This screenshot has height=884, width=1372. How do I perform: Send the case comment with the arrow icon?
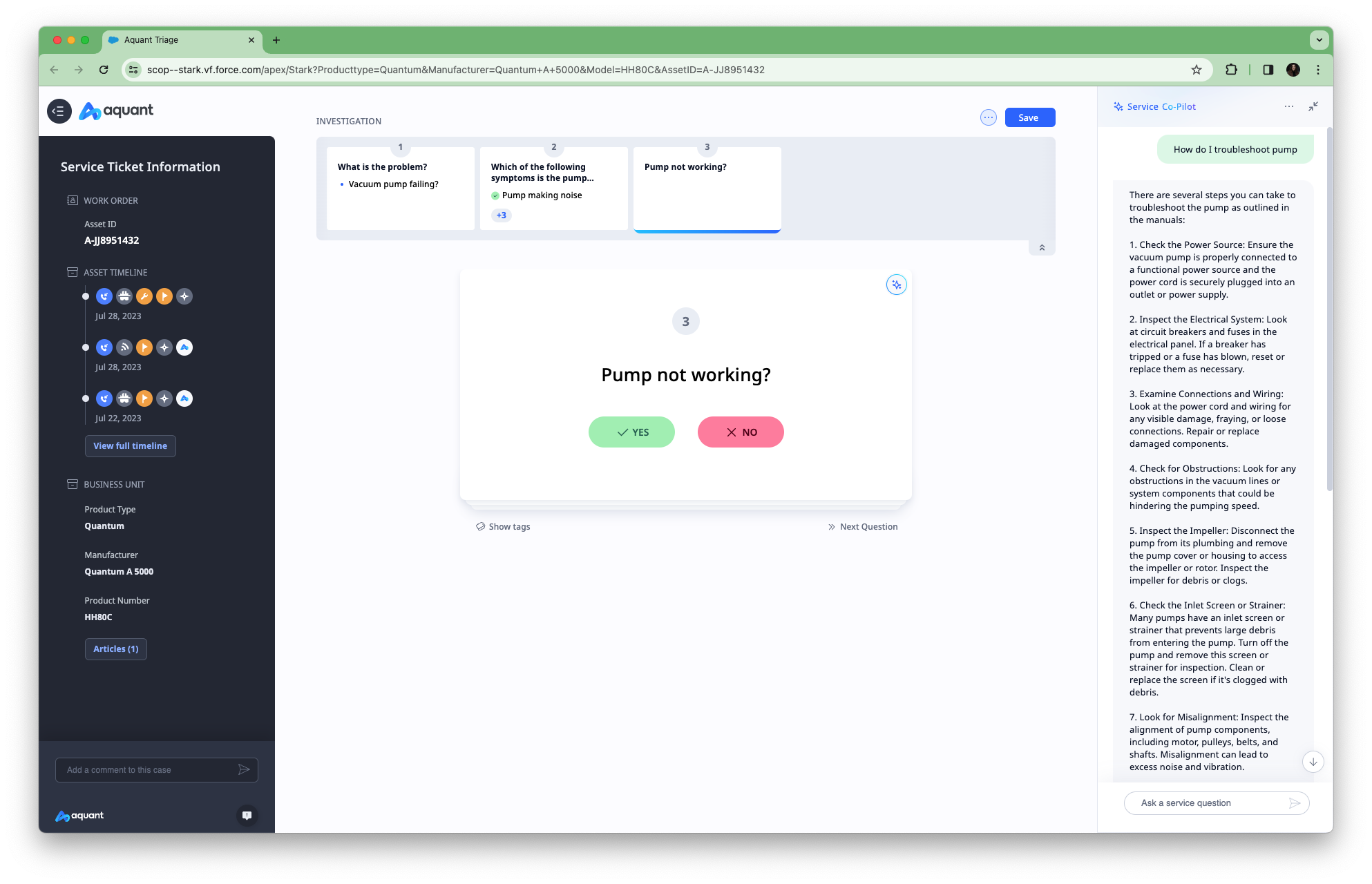(x=244, y=769)
